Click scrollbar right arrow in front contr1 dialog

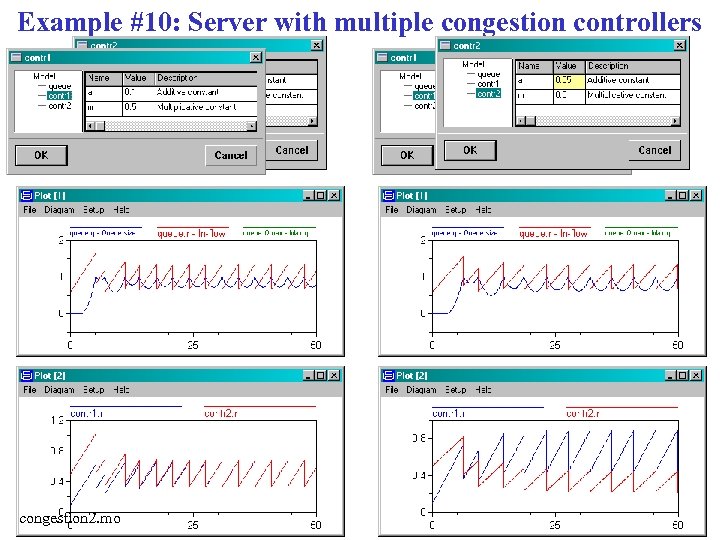pos(252,126)
